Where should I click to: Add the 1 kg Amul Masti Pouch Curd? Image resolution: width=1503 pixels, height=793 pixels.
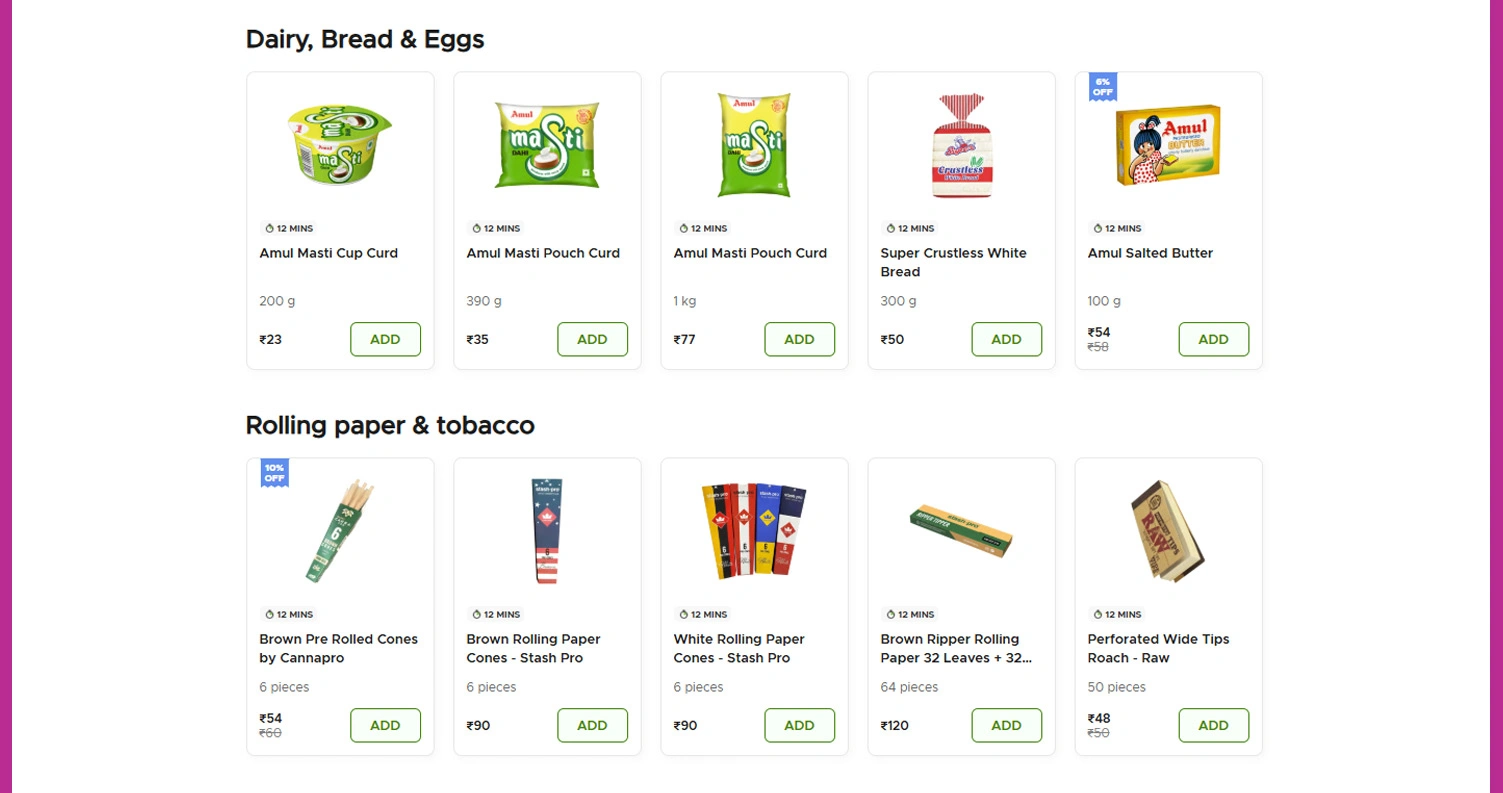(x=799, y=339)
